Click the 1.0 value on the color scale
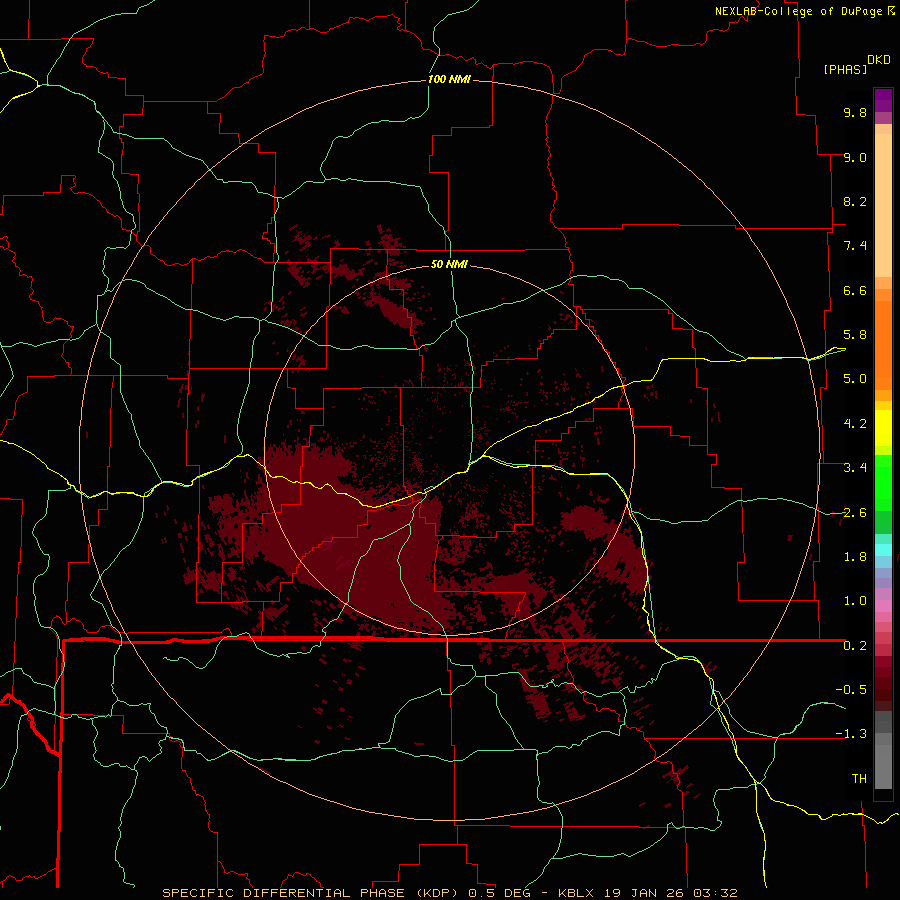Screen dimensions: 900x900 855,601
